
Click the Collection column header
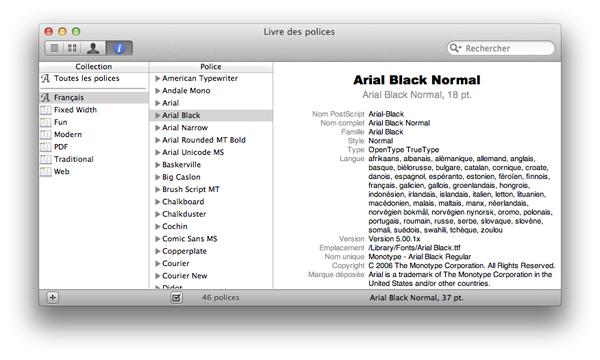coord(94,67)
